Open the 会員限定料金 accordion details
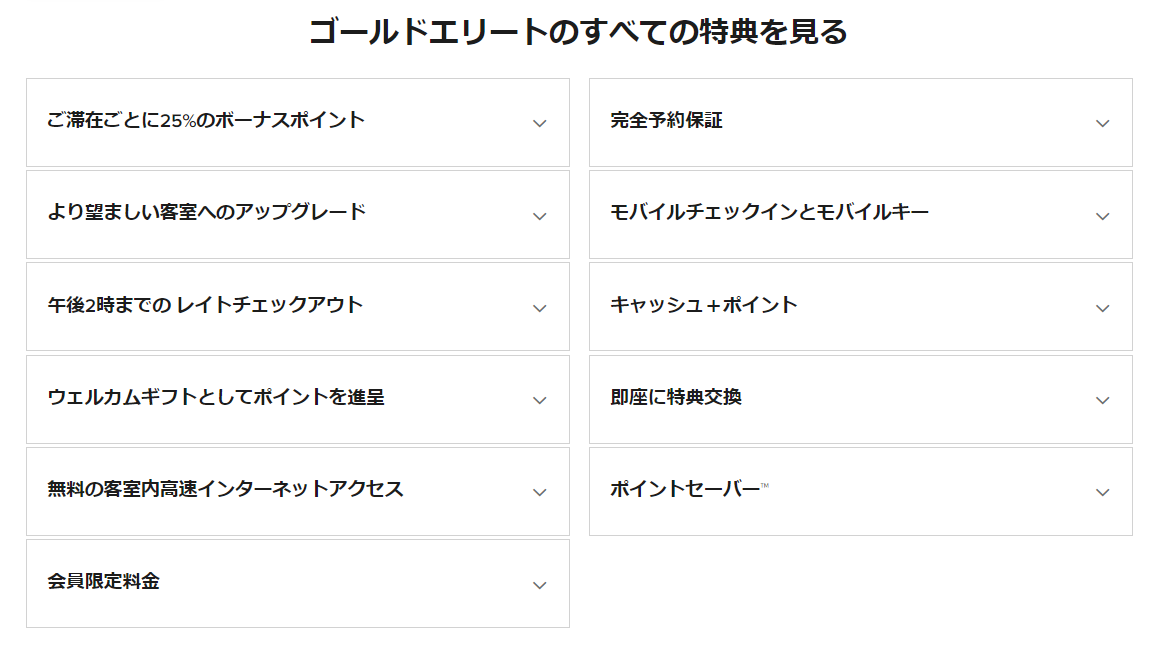The width and height of the screenshot is (1153, 647). (x=539, y=583)
